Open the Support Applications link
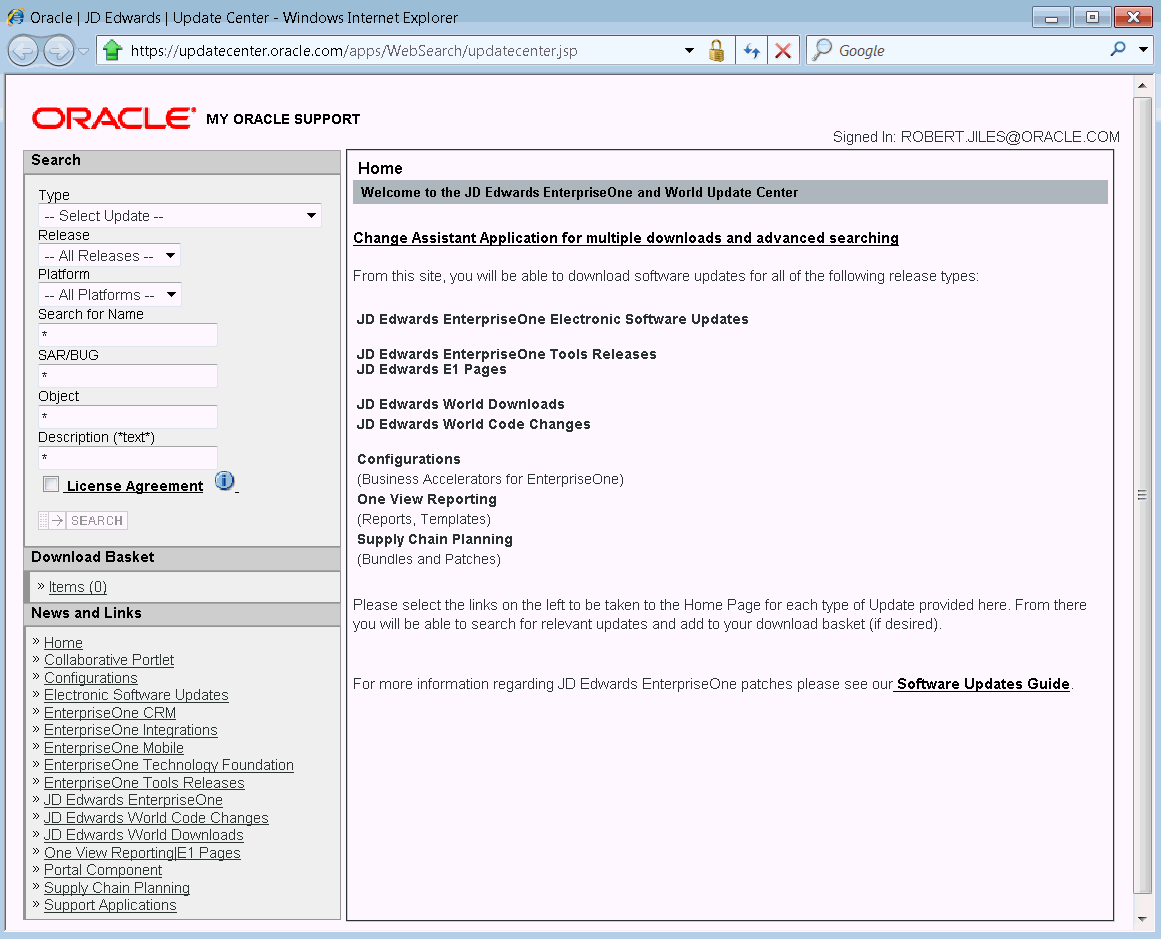Viewport: 1161px width, 939px height. [110, 905]
